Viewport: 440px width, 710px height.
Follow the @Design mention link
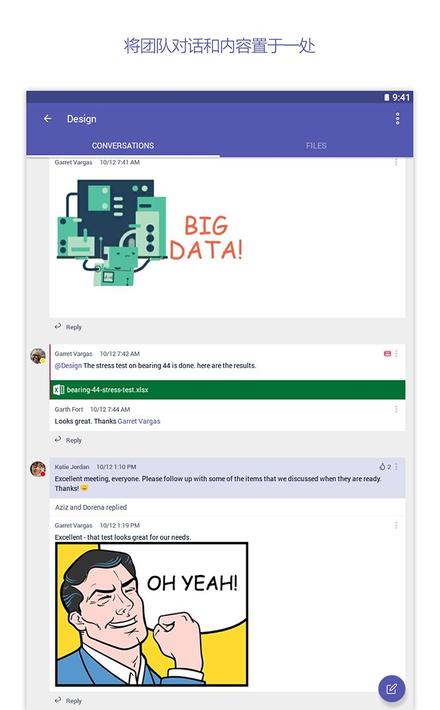68,365
